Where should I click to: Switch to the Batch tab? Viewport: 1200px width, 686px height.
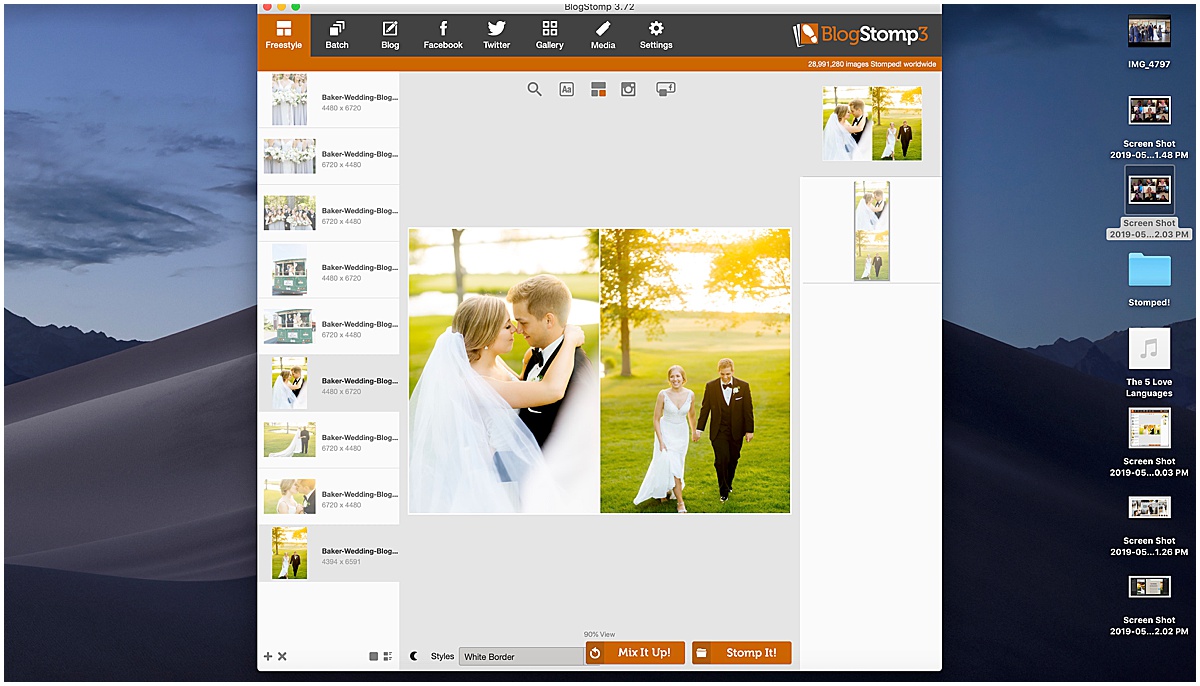pos(337,35)
